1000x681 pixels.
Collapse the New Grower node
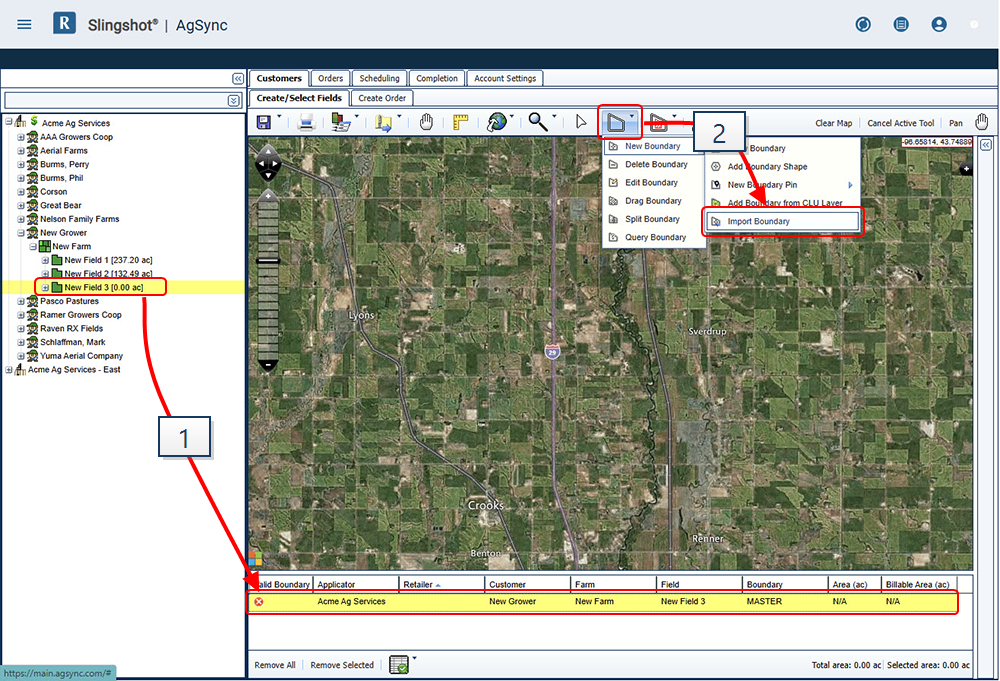[20, 233]
